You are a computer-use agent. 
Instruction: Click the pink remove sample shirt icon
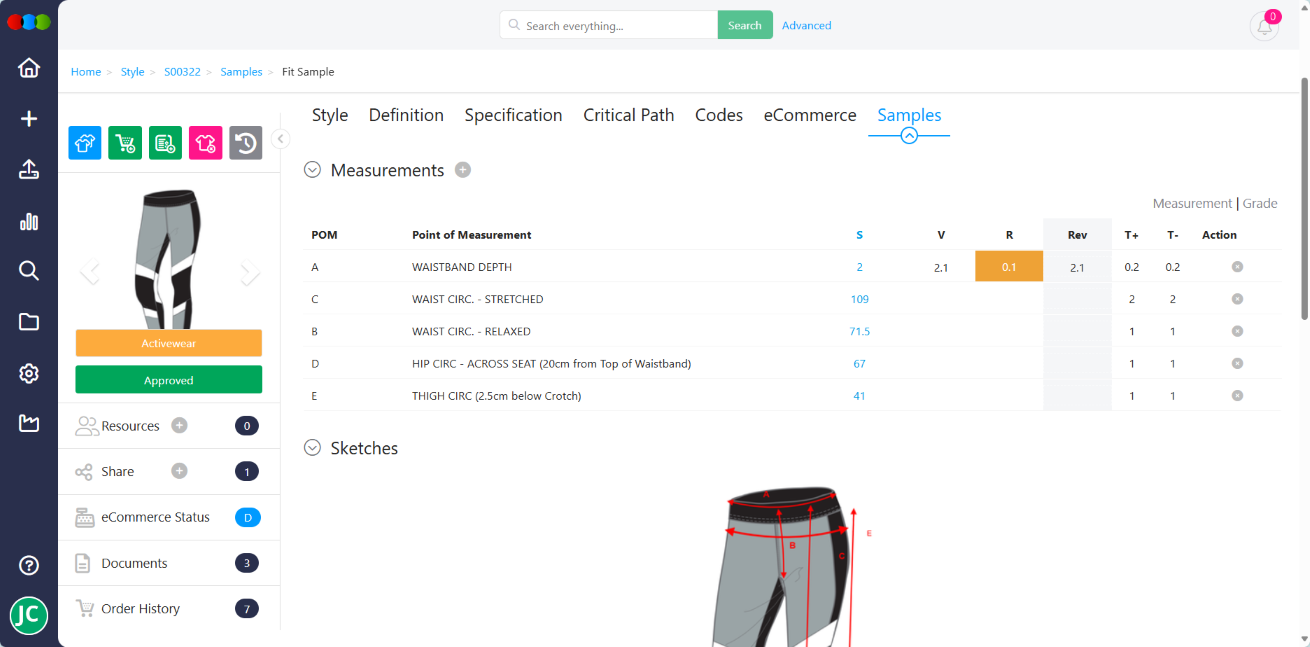tap(205, 143)
